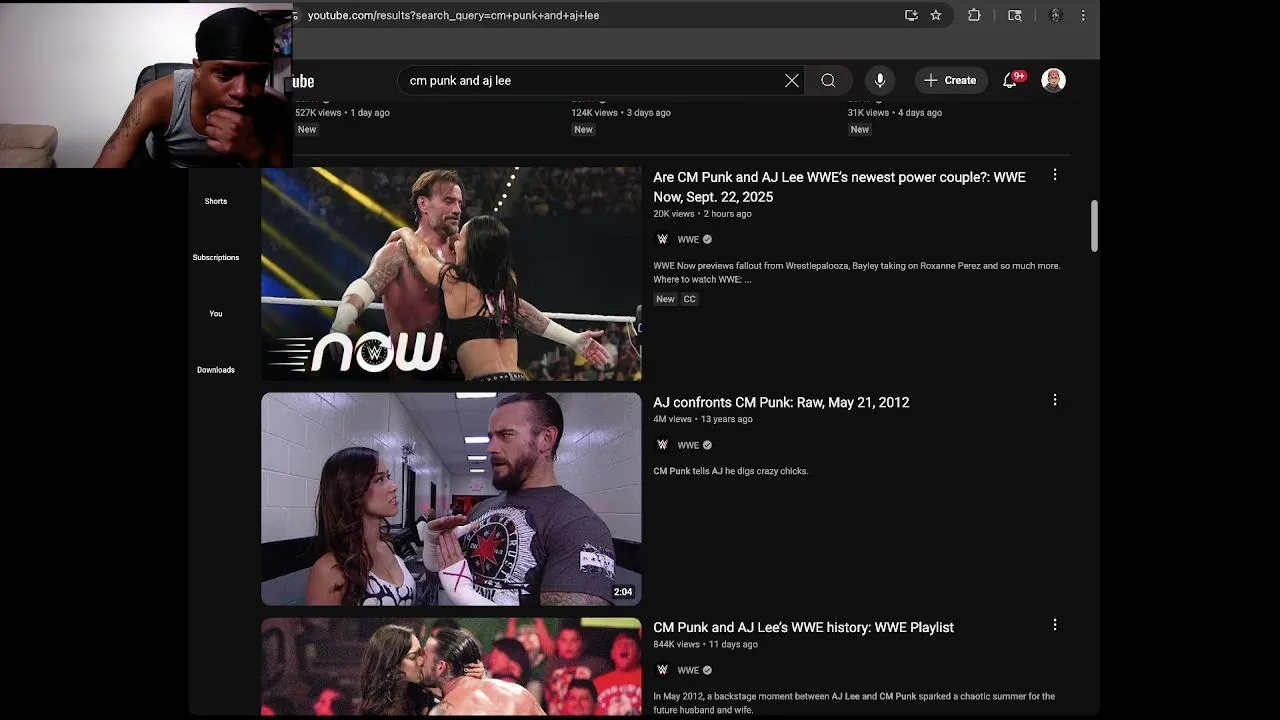Open the Chrome profile icon in the toolbar
Screen dimensions: 1280x720
1055,15
